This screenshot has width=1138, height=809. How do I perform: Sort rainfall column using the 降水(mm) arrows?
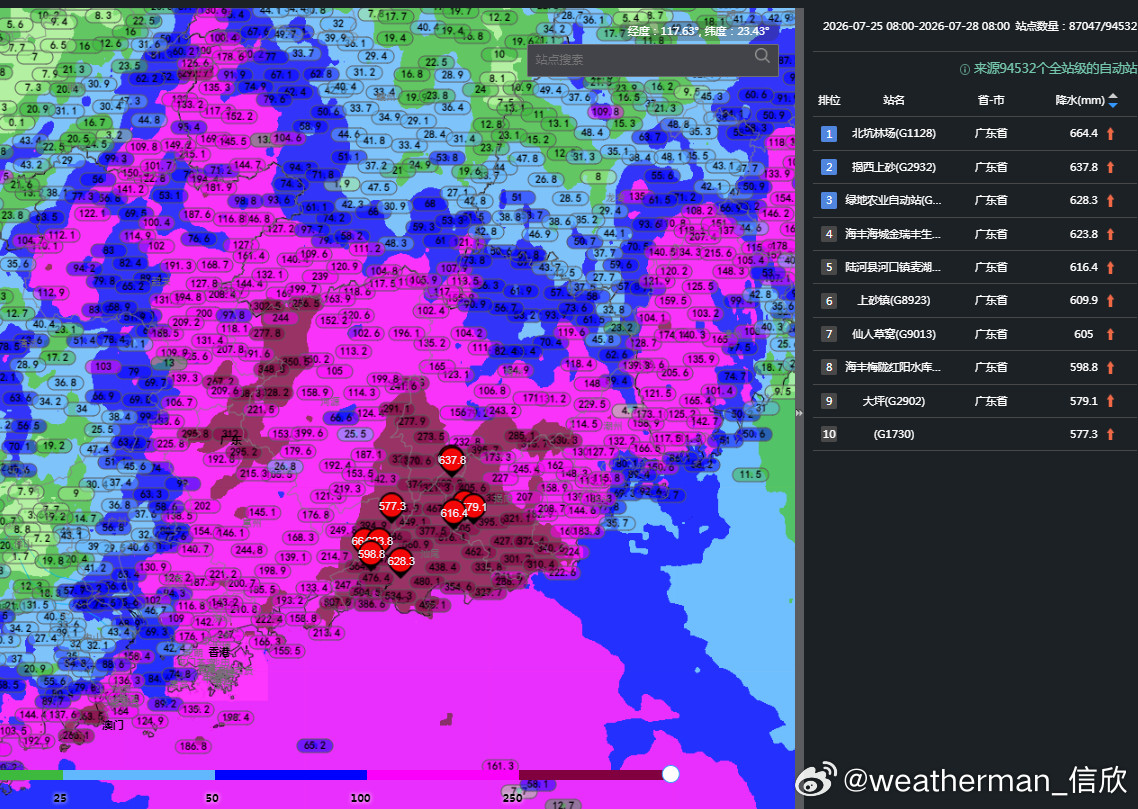[1113, 100]
